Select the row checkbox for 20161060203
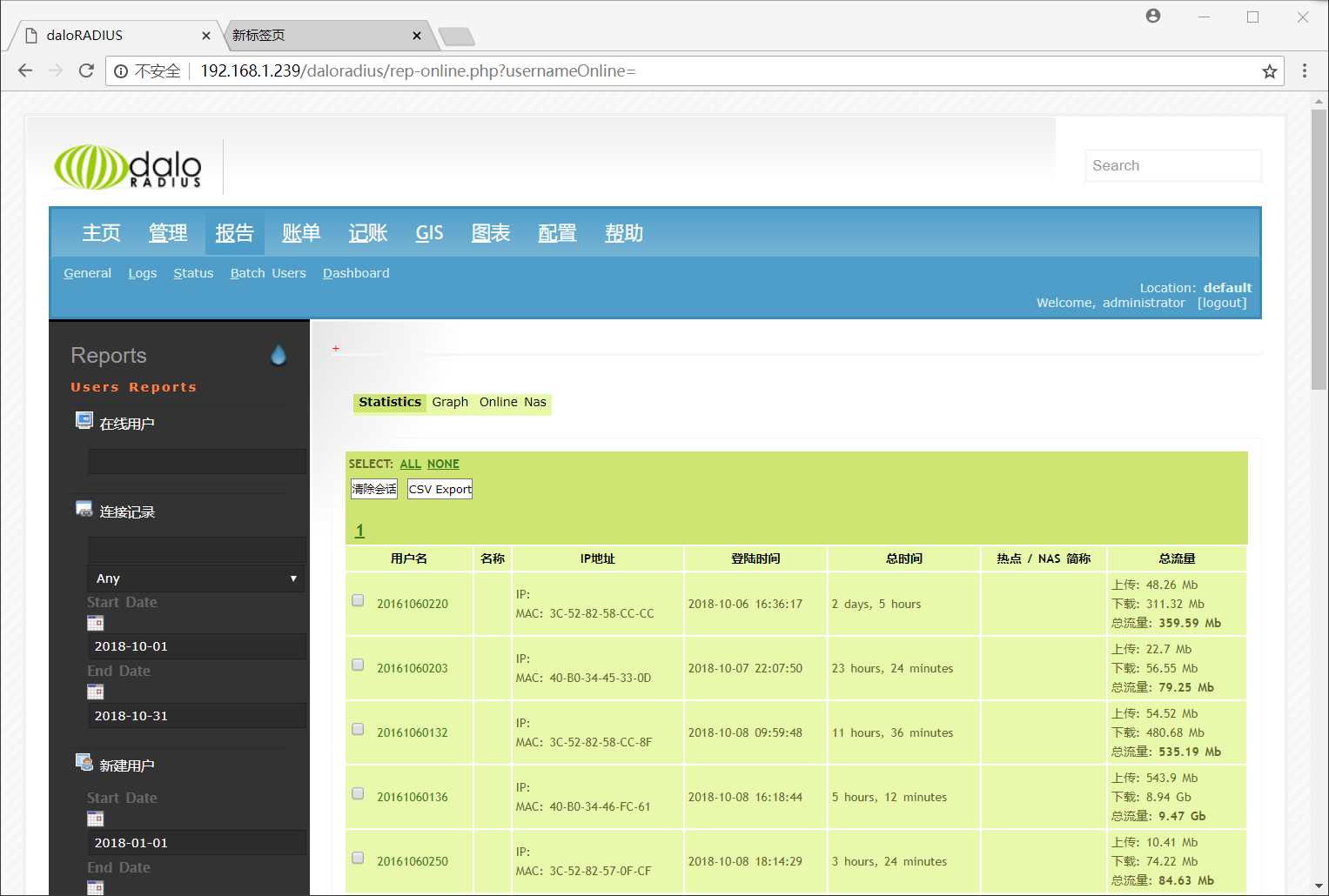The height and width of the screenshot is (896, 1329). point(357,664)
